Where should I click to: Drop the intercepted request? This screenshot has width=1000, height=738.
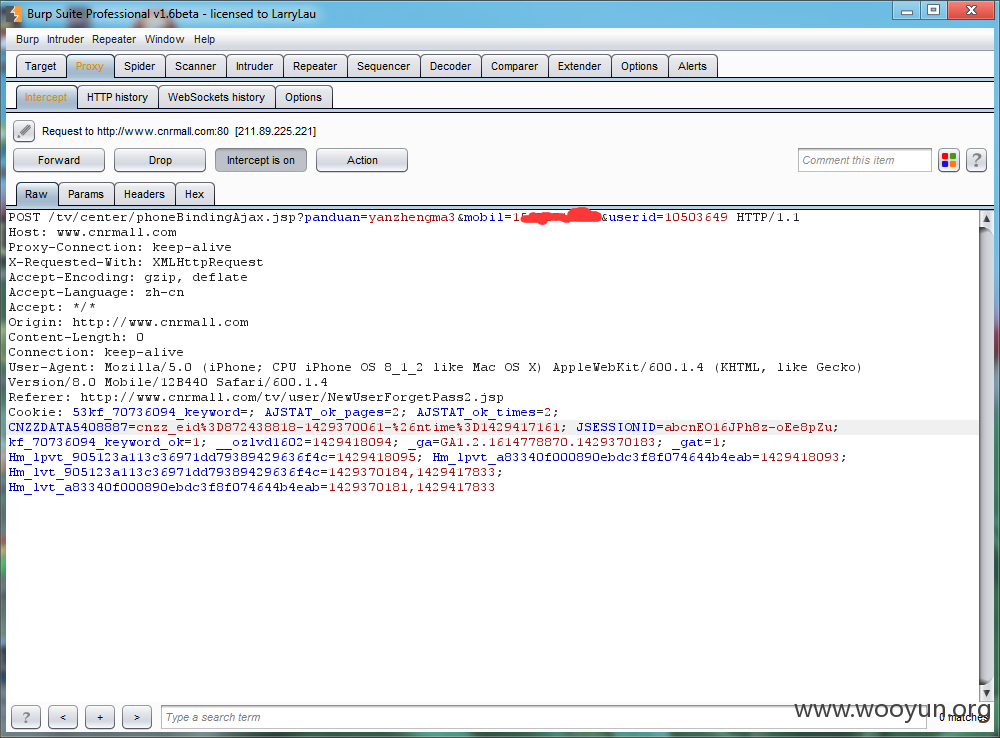pyautogui.click(x=160, y=160)
